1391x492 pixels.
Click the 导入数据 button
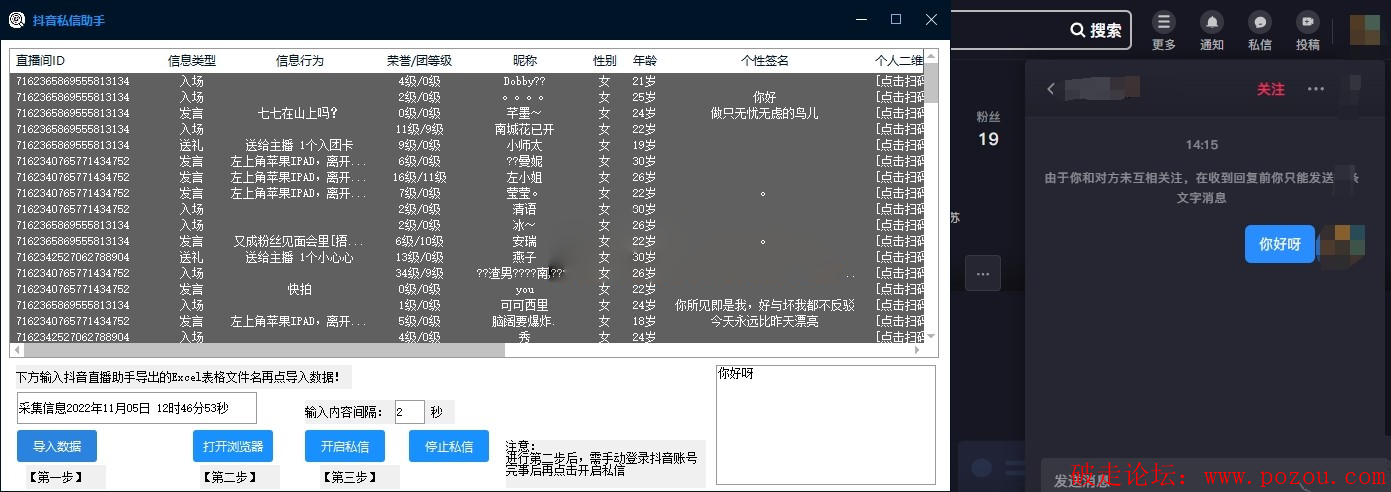pyautogui.click(x=56, y=446)
